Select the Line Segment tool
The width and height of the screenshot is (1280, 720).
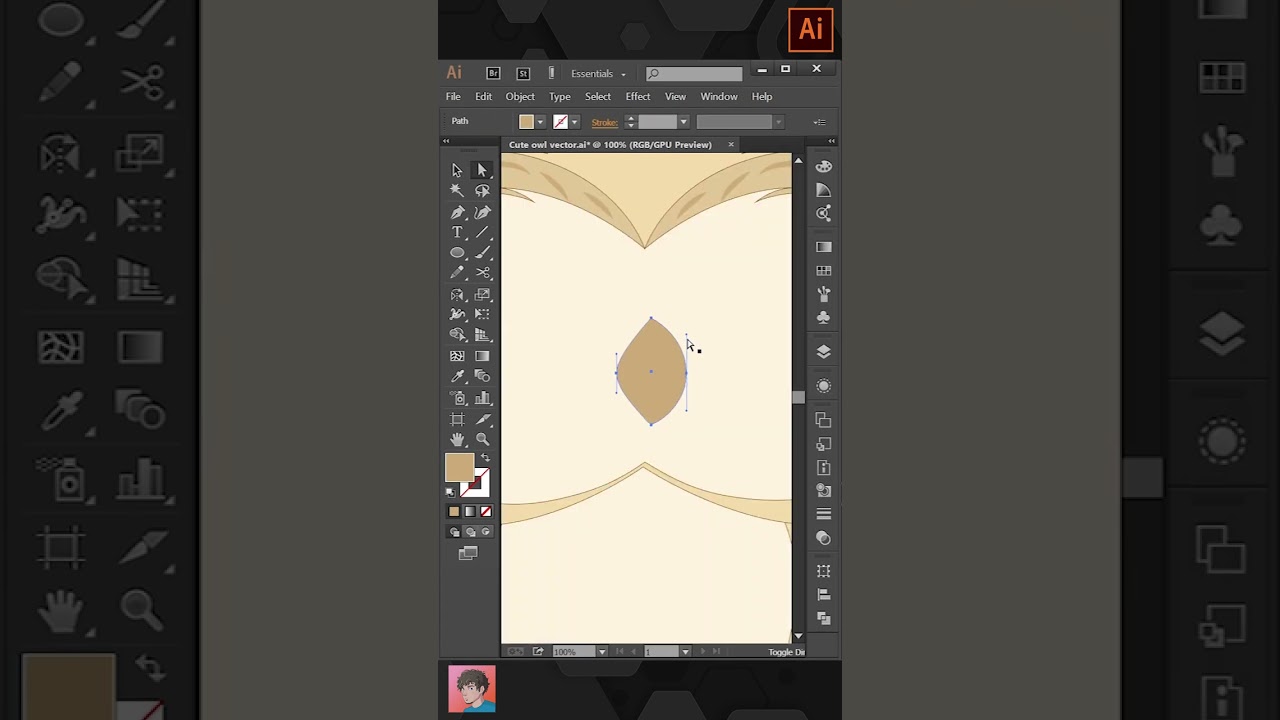[482, 232]
